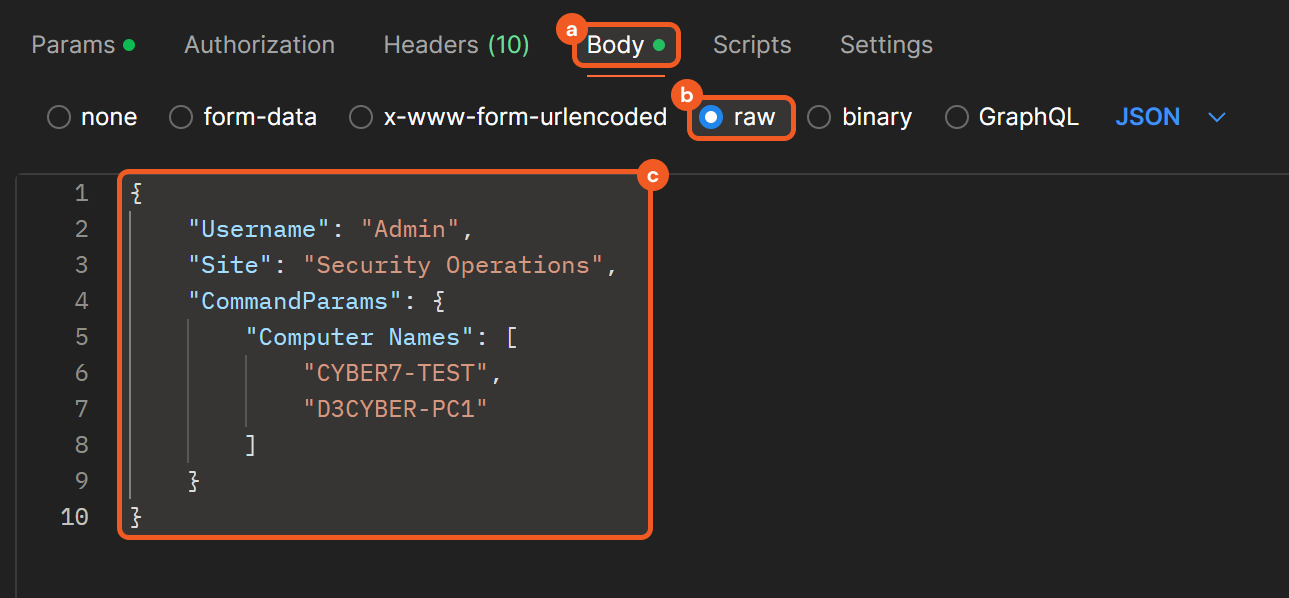
Task: Switch to the Authorization tab
Action: (x=259, y=45)
